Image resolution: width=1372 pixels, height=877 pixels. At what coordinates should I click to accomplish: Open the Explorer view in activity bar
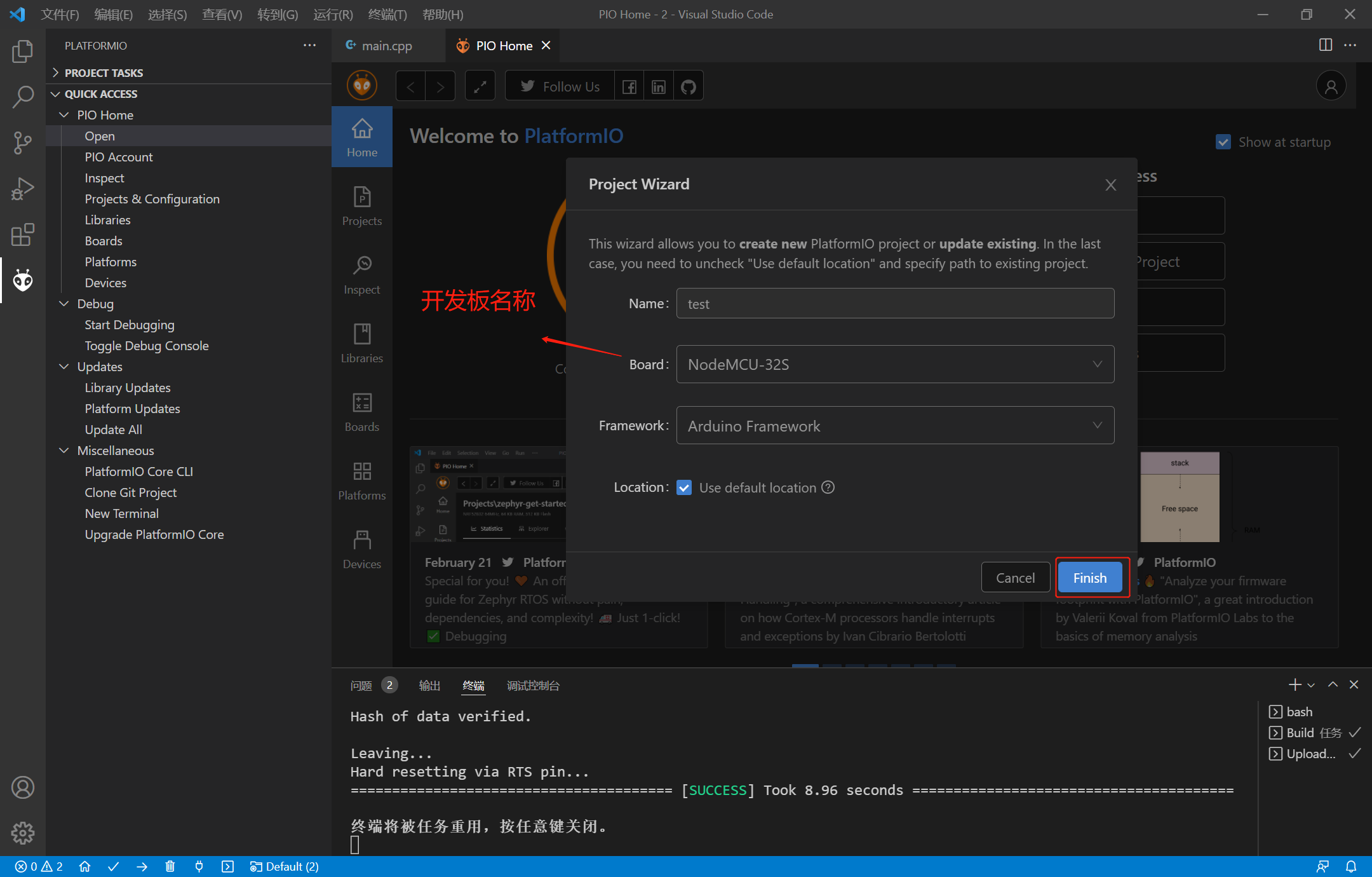pyautogui.click(x=23, y=51)
